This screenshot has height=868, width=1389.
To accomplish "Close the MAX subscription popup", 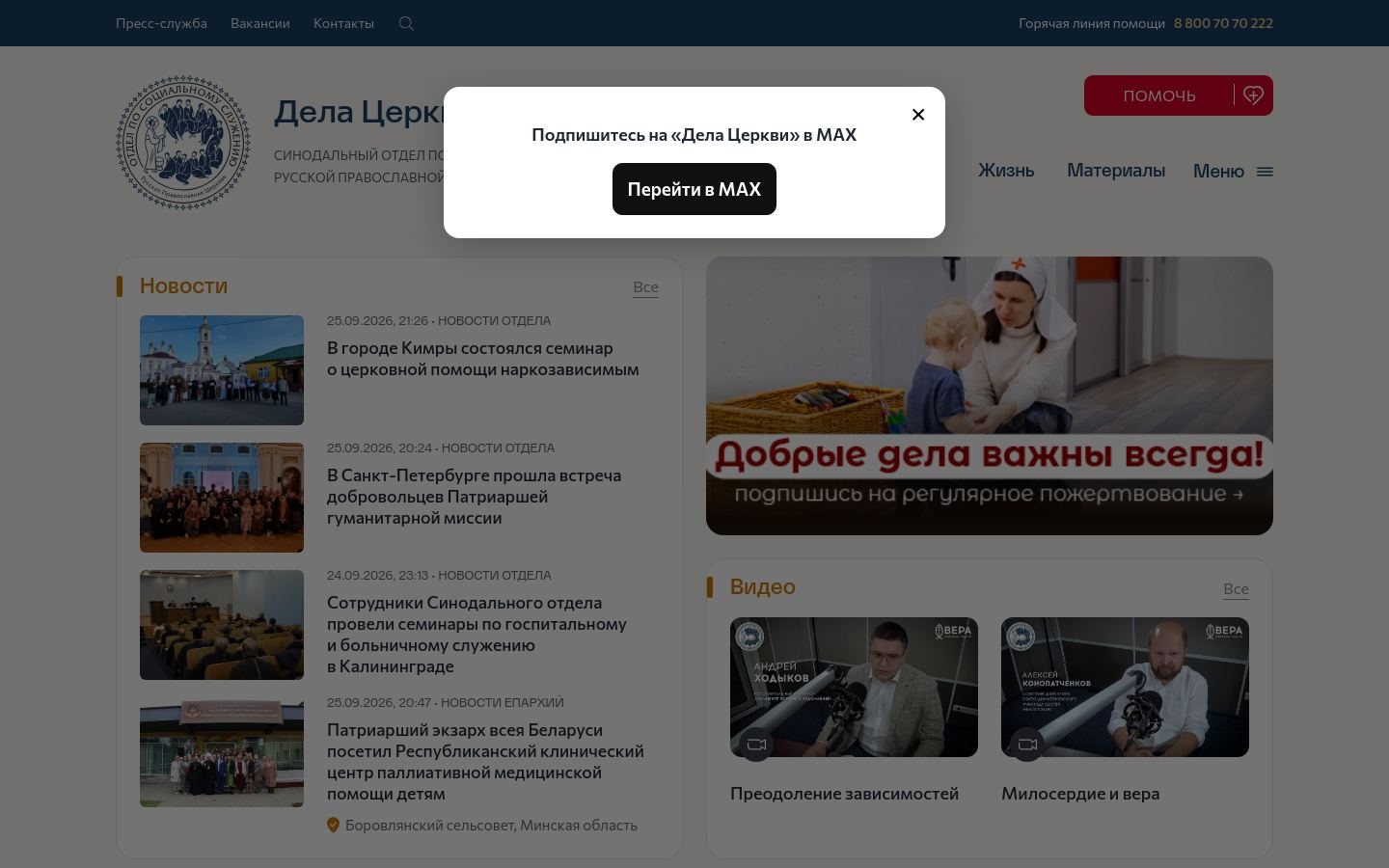I will pos(918,115).
